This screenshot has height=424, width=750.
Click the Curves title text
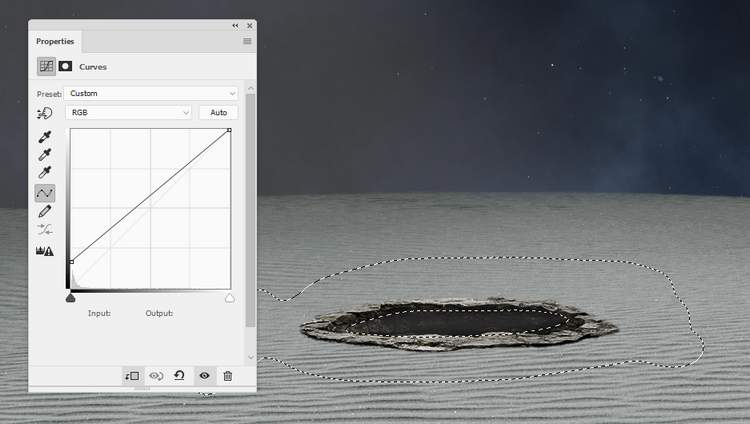tap(93, 67)
